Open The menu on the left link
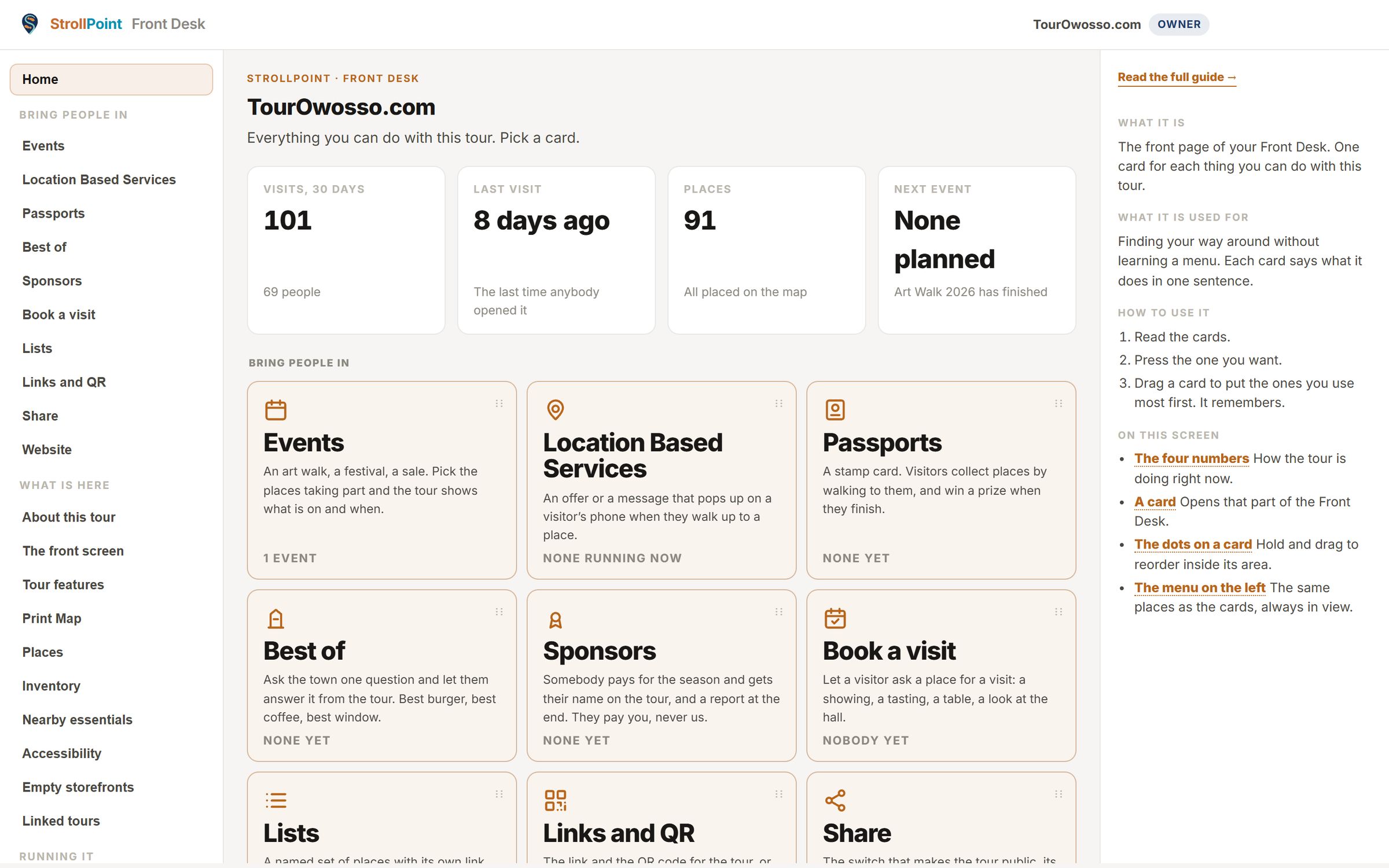The width and height of the screenshot is (1389, 868). point(1199,588)
